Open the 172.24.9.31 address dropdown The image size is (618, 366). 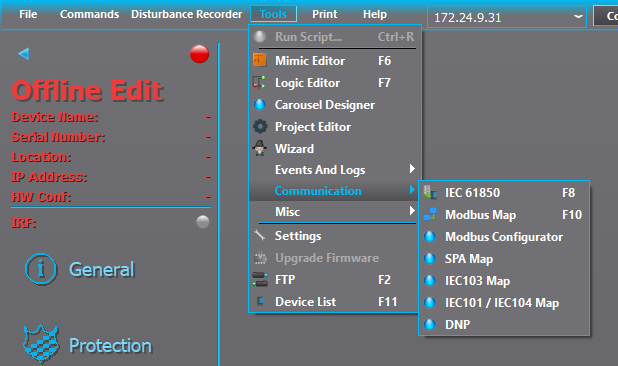pos(578,17)
